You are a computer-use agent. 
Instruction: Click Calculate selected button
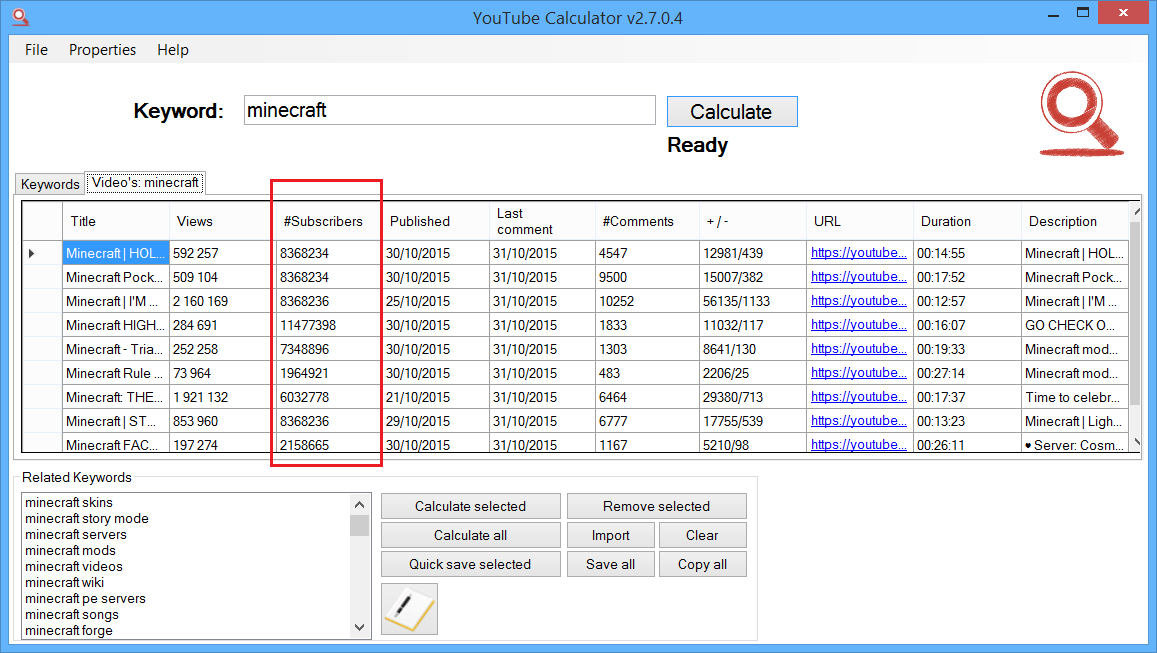click(x=471, y=506)
